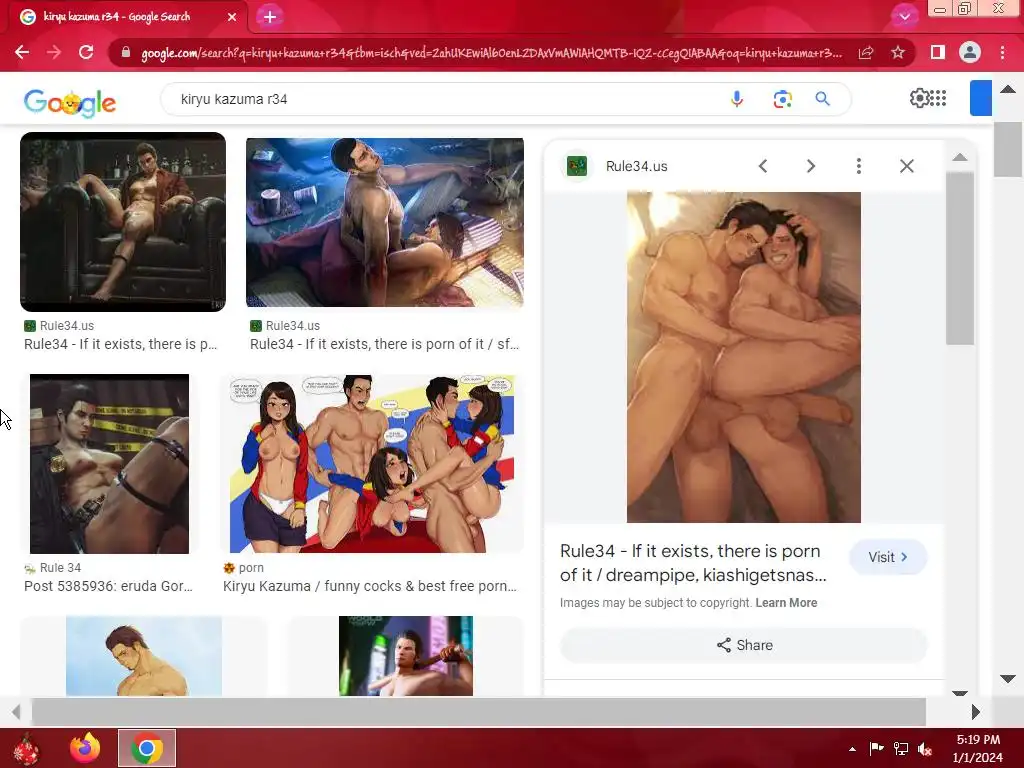Screen dimensions: 1024x768
Task: Open network status tray icon
Action: [x=901, y=749]
